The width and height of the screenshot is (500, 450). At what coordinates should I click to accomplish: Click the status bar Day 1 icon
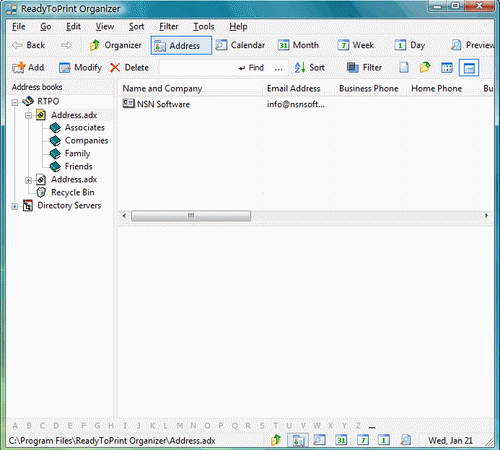[384, 440]
